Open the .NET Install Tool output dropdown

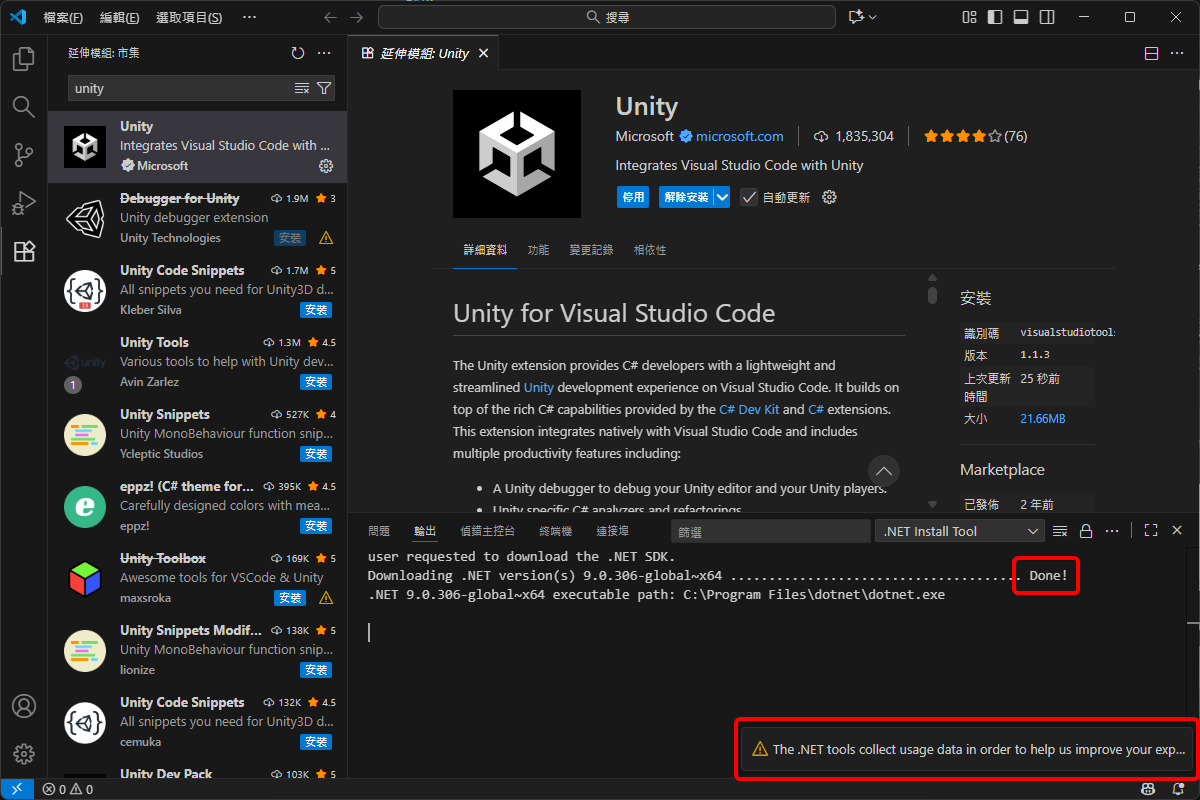click(959, 531)
